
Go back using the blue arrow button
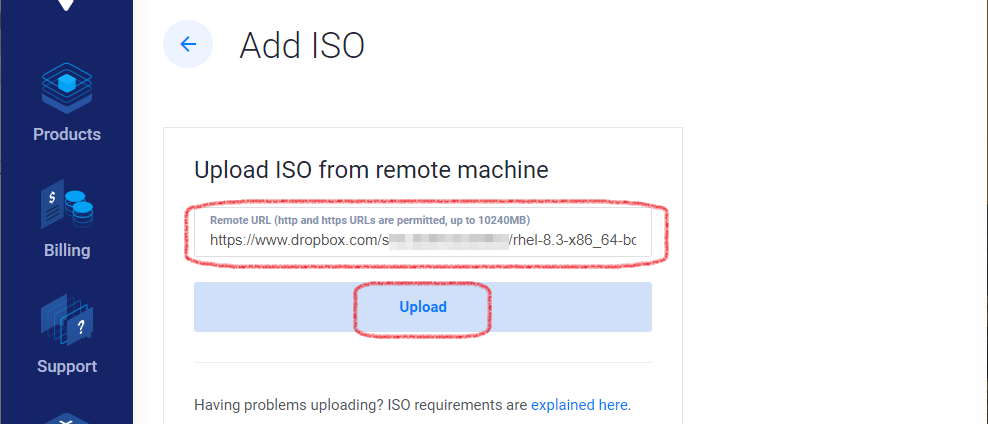[188, 44]
